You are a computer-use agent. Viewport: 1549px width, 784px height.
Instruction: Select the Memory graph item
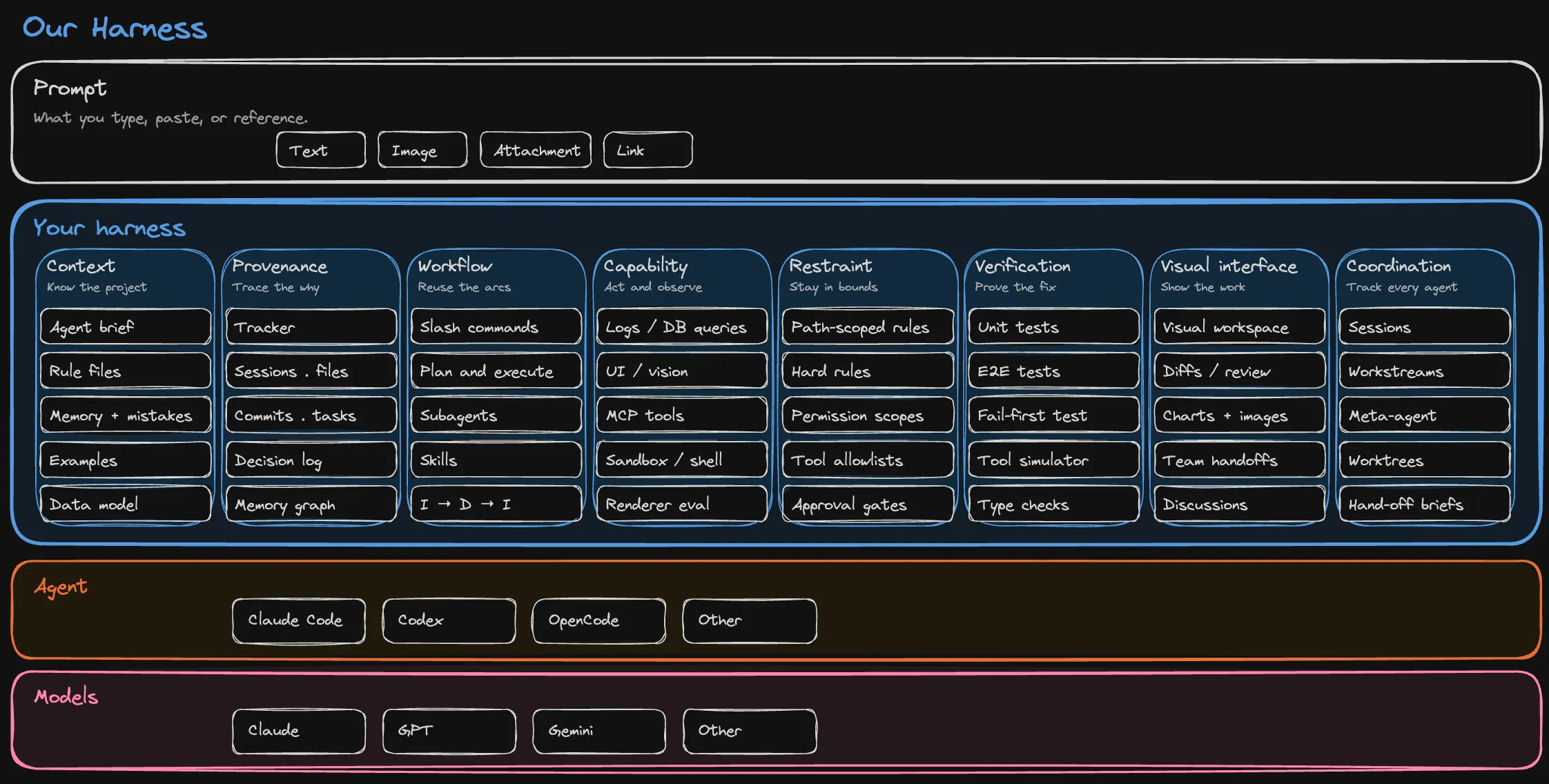311,504
